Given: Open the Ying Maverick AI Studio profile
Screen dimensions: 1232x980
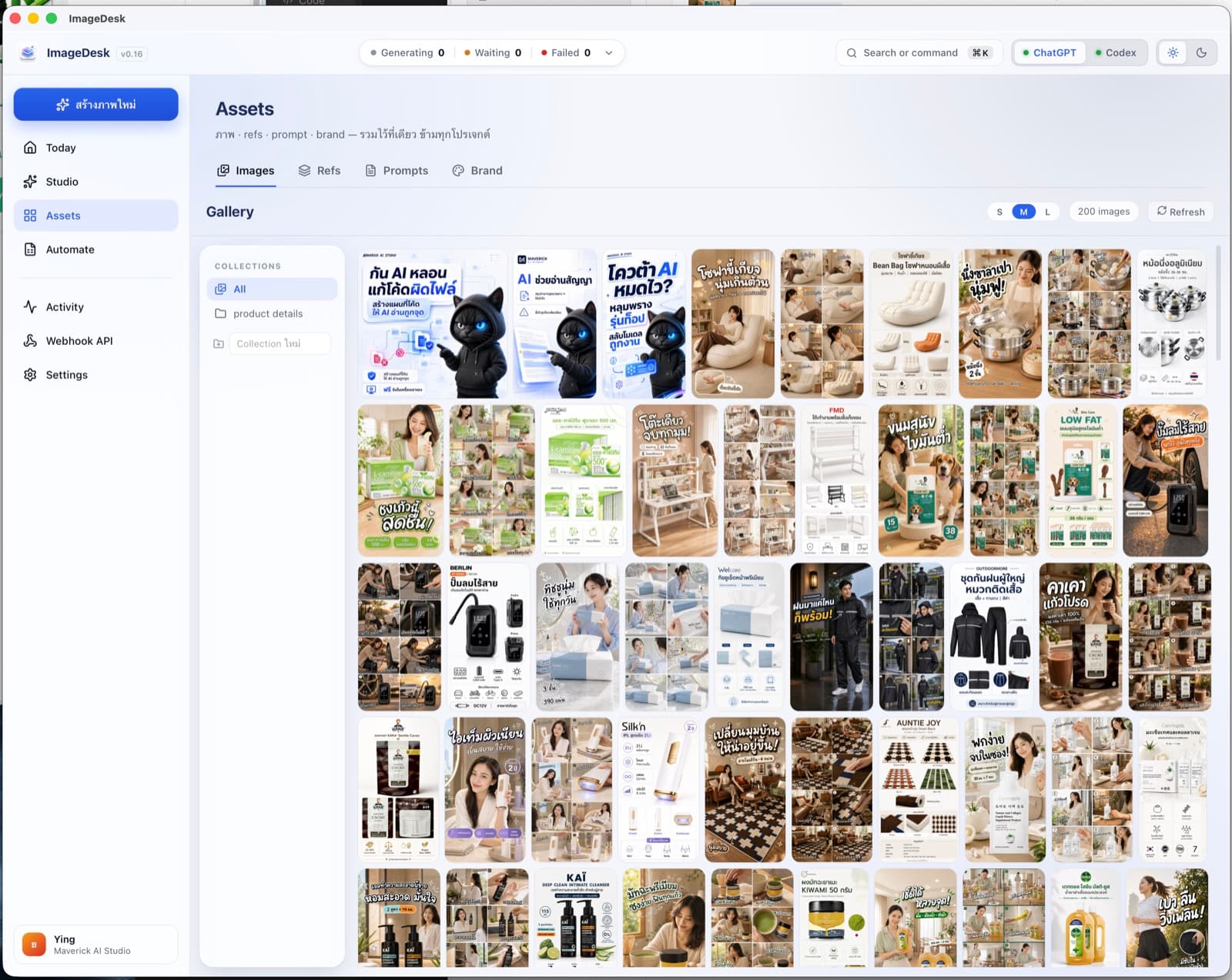Looking at the screenshot, I should (95, 945).
